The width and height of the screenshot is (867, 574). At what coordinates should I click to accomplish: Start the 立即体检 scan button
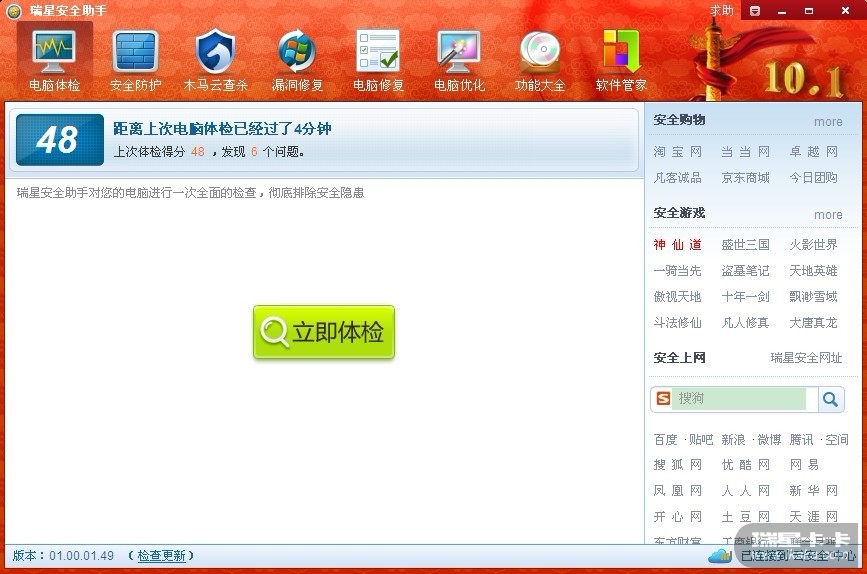tap(324, 332)
